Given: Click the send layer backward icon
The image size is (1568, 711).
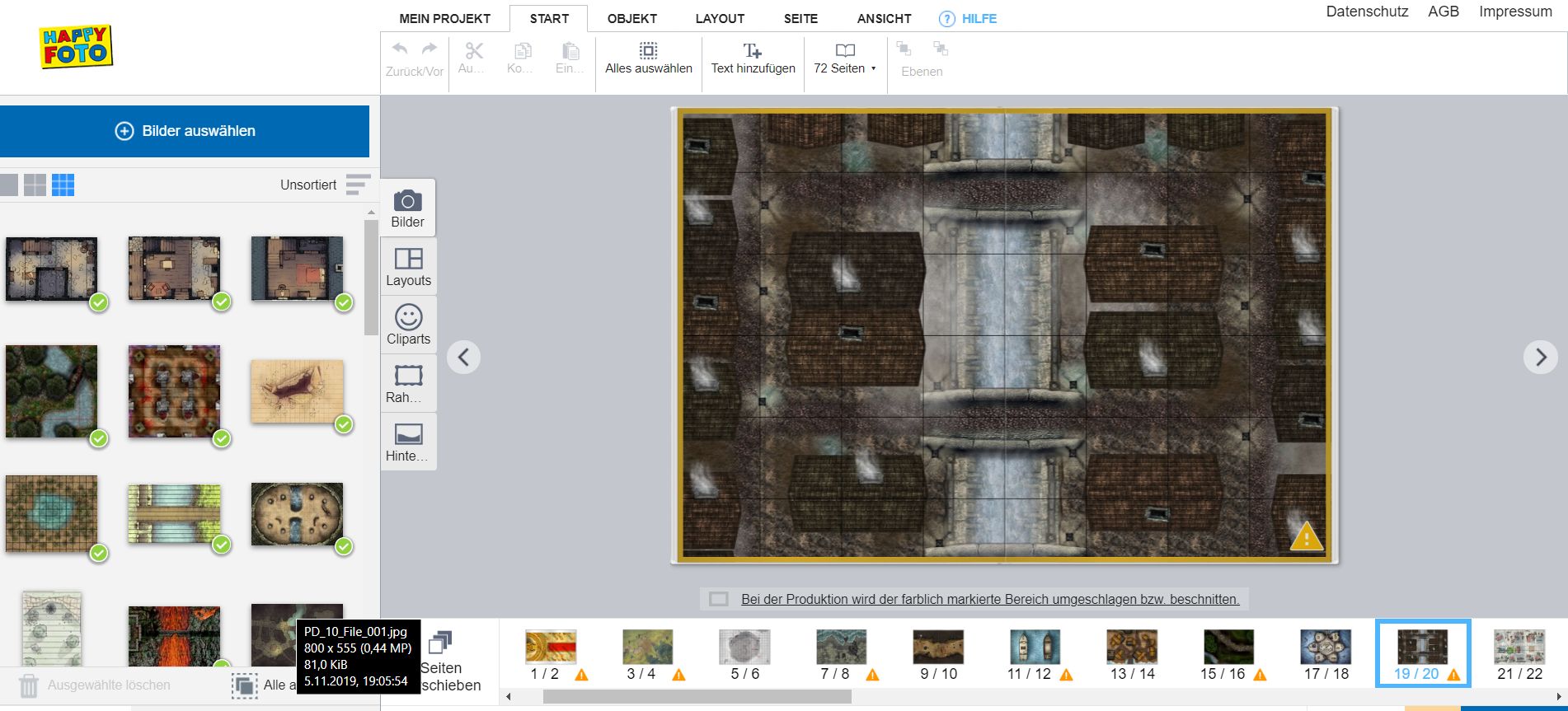Looking at the screenshot, I should click(x=941, y=49).
